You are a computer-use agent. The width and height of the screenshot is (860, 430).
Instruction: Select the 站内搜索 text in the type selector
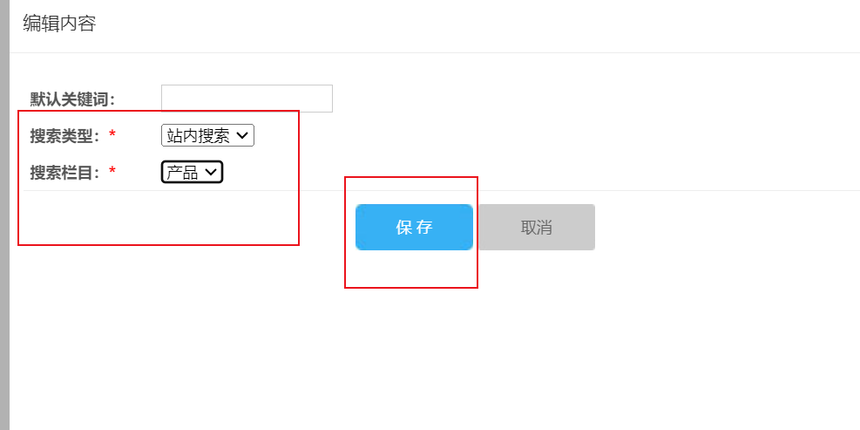[198, 135]
